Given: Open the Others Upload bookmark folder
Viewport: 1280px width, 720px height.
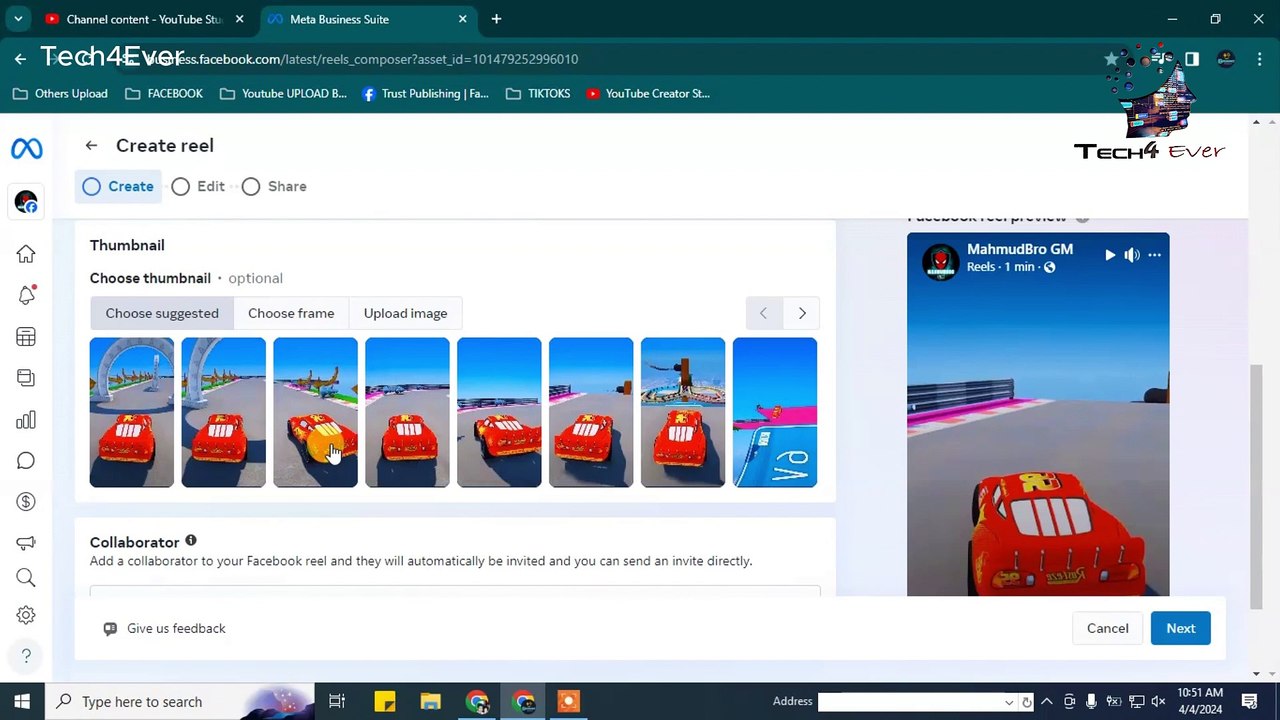Looking at the screenshot, I should 60,93.
